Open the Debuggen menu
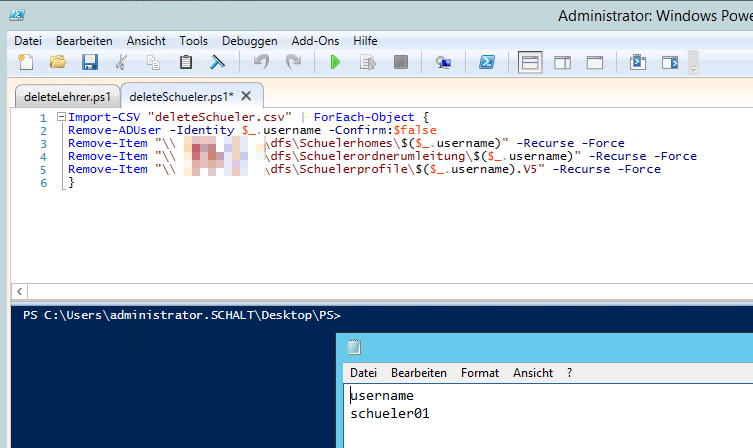This screenshot has width=753, height=448. (x=249, y=41)
